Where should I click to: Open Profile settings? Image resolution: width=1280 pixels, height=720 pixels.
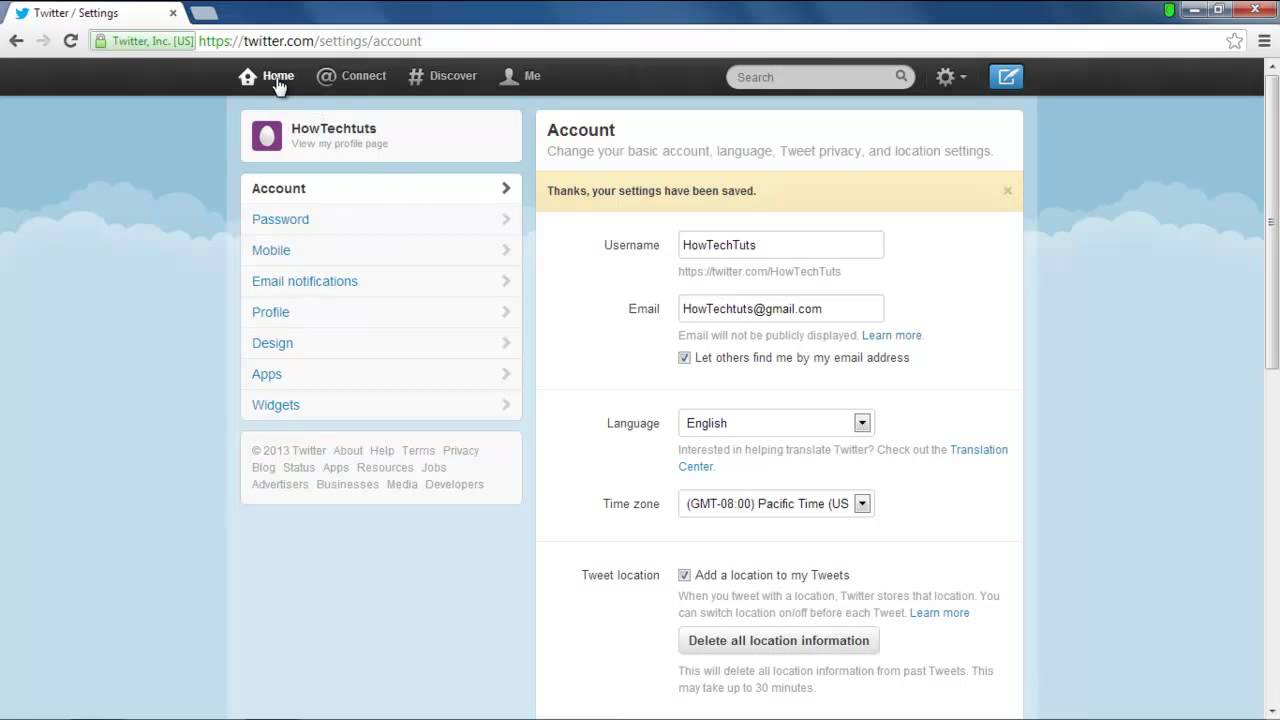pyautogui.click(x=381, y=312)
